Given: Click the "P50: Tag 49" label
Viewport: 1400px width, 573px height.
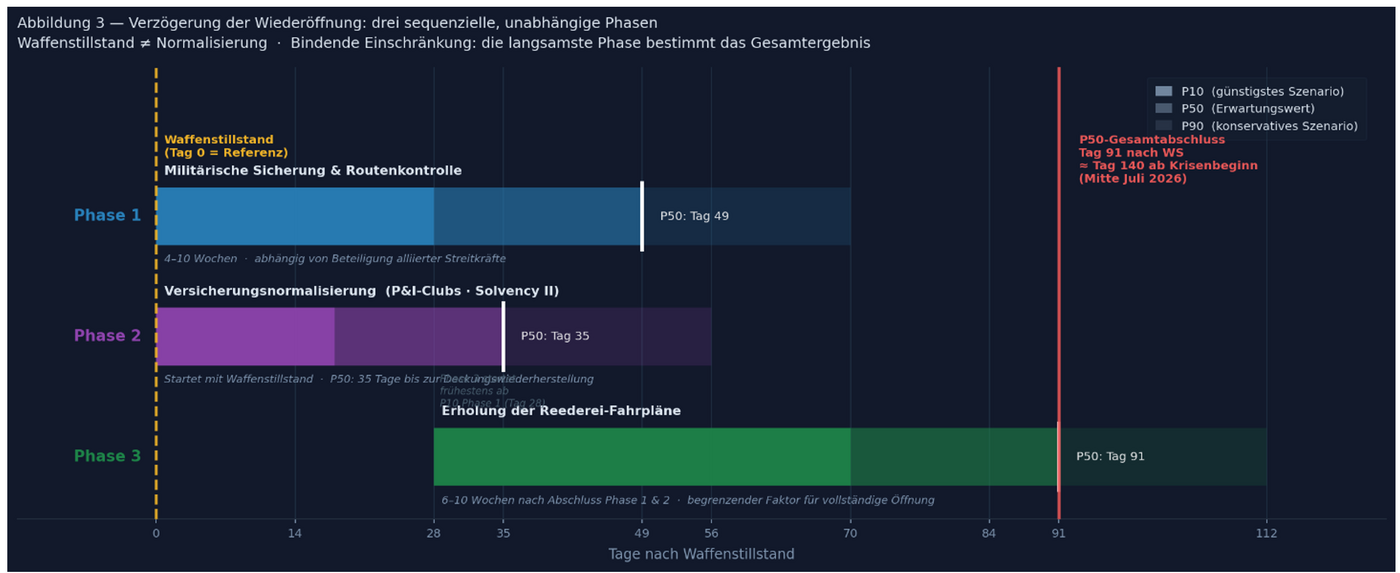Looking at the screenshot, I should pos(694,216).
